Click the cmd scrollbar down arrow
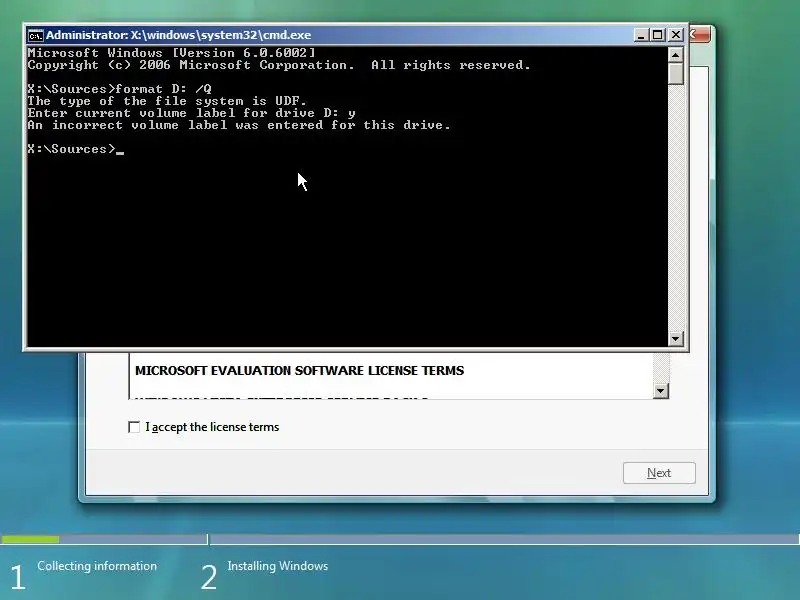The height and width of the screenshot is (600, 800). [676, 338]
